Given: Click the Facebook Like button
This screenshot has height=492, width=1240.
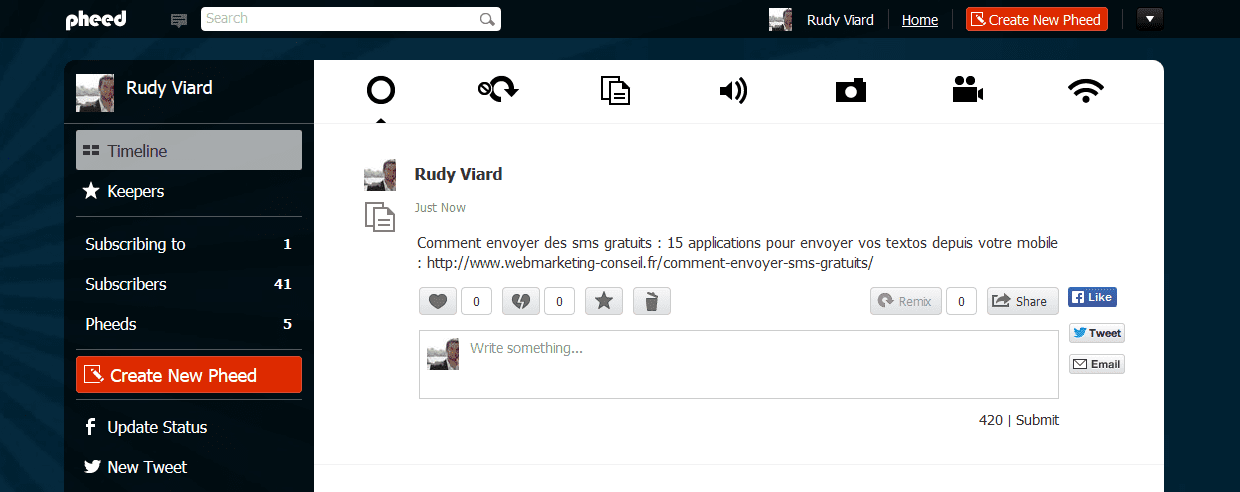Looking at the screenshot, I should point(1092,297).
